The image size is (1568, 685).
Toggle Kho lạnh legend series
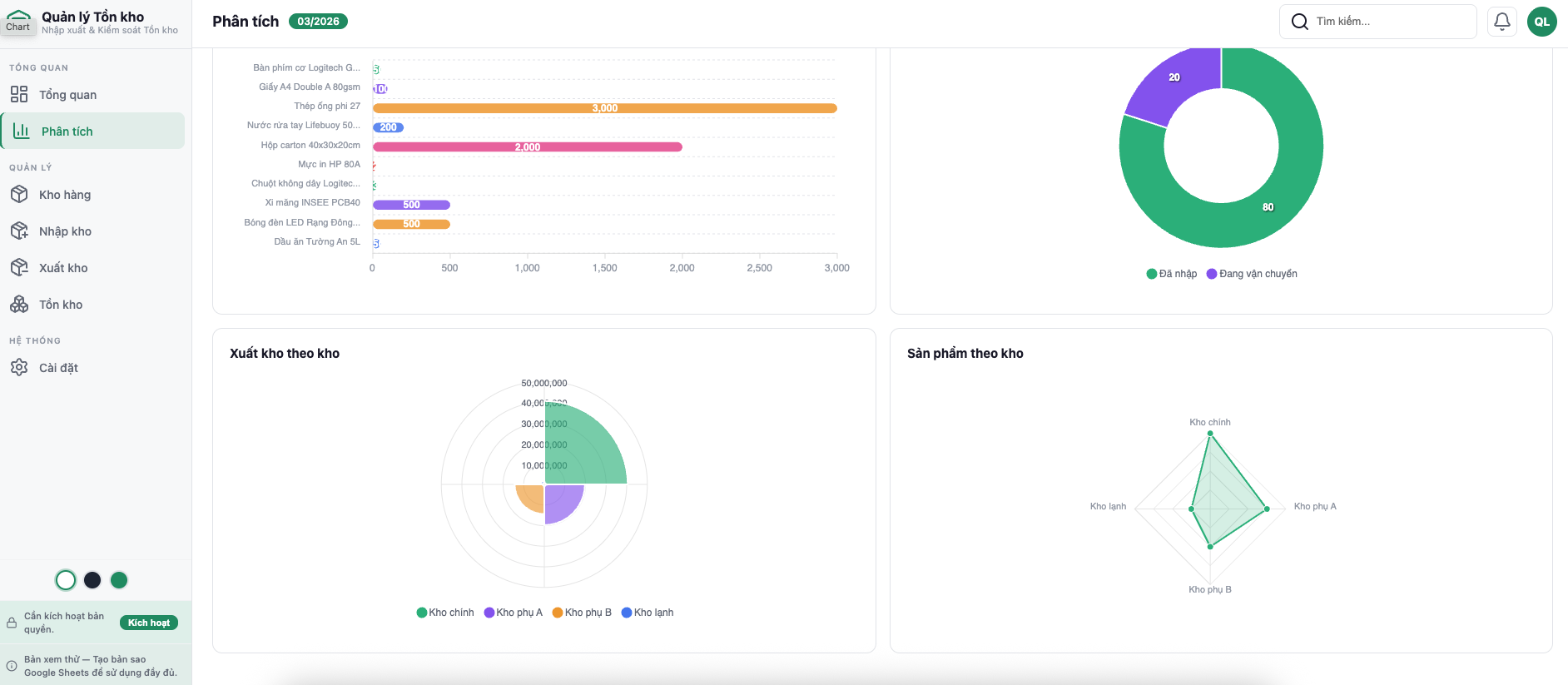pos(648,613)
